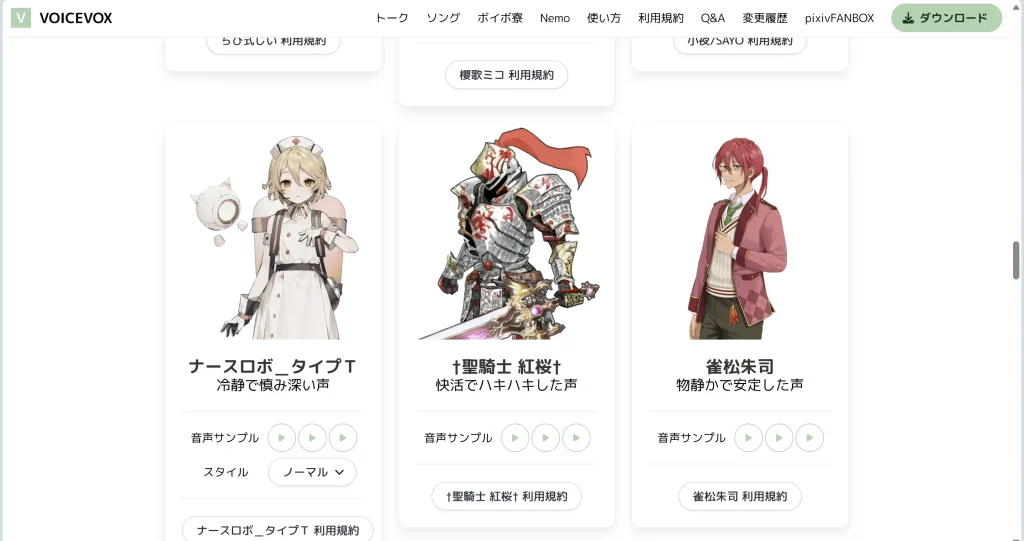Open 雀松朱司 利用規約 button

tap(740, 497)
